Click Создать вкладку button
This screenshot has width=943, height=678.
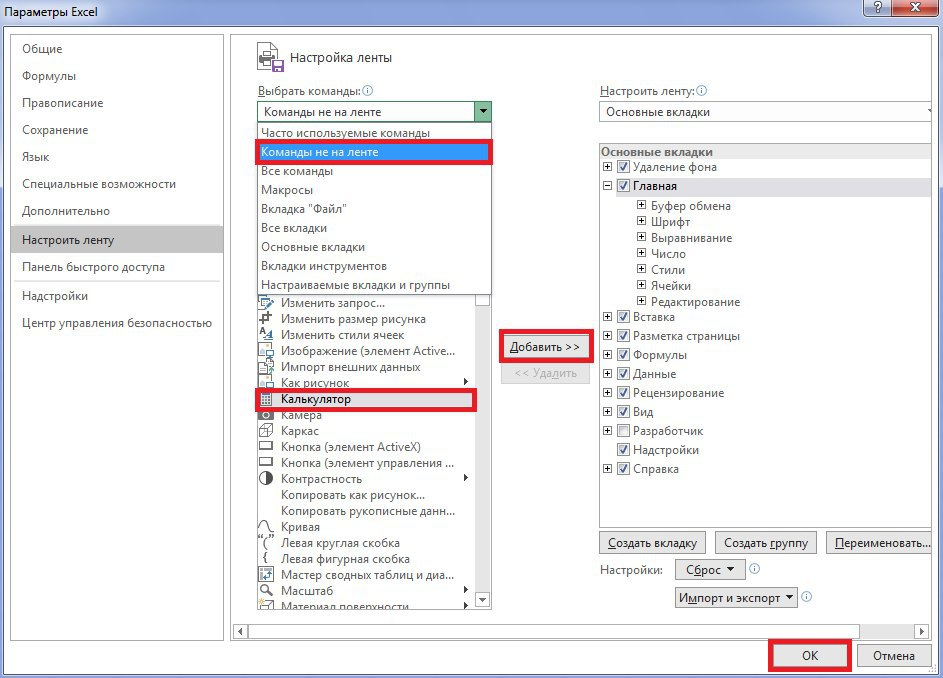tap(653, 543)
